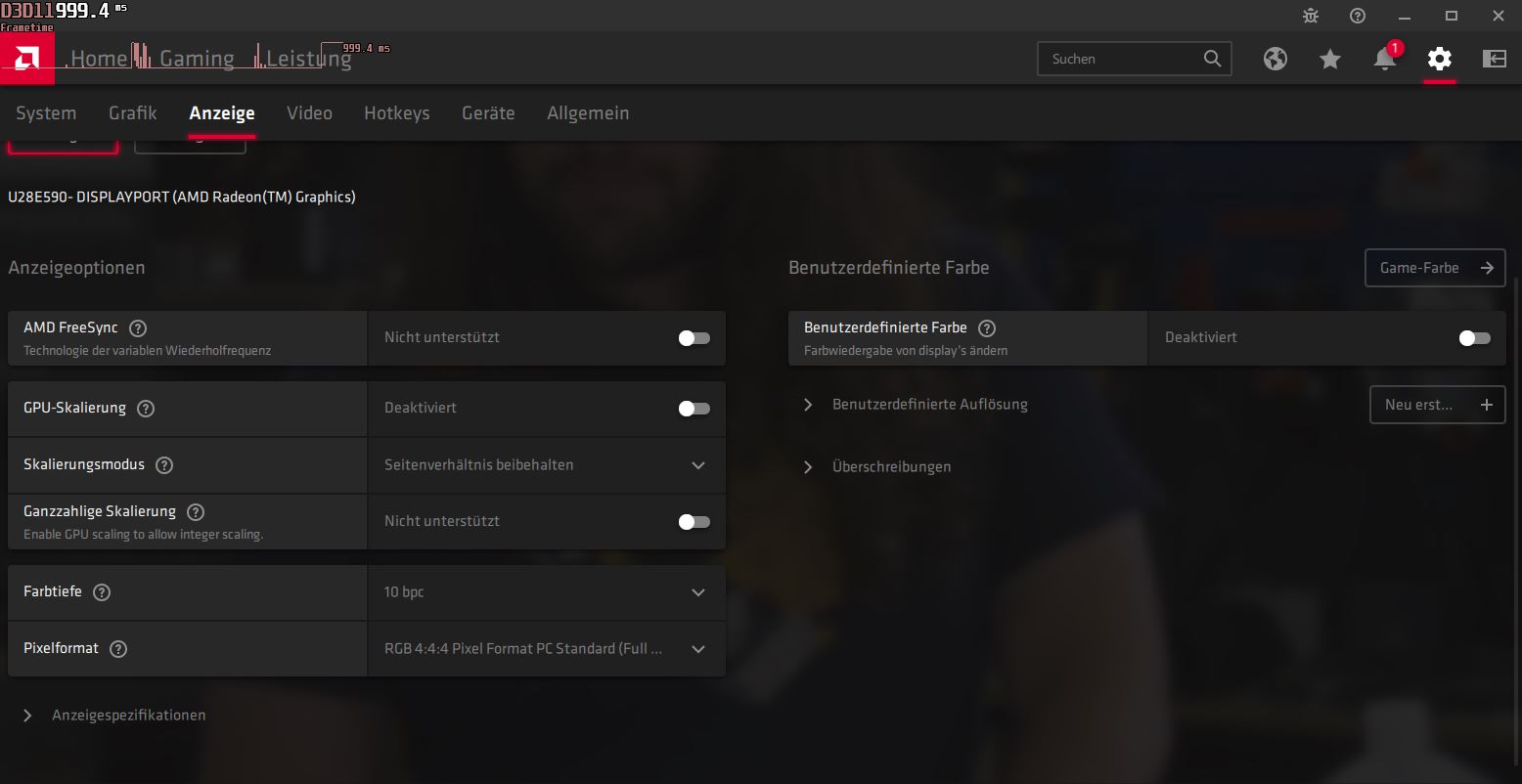This screenshot has height=784, width=1522.
Task: Click the search magnifier icon
Action: [1212, 59]
